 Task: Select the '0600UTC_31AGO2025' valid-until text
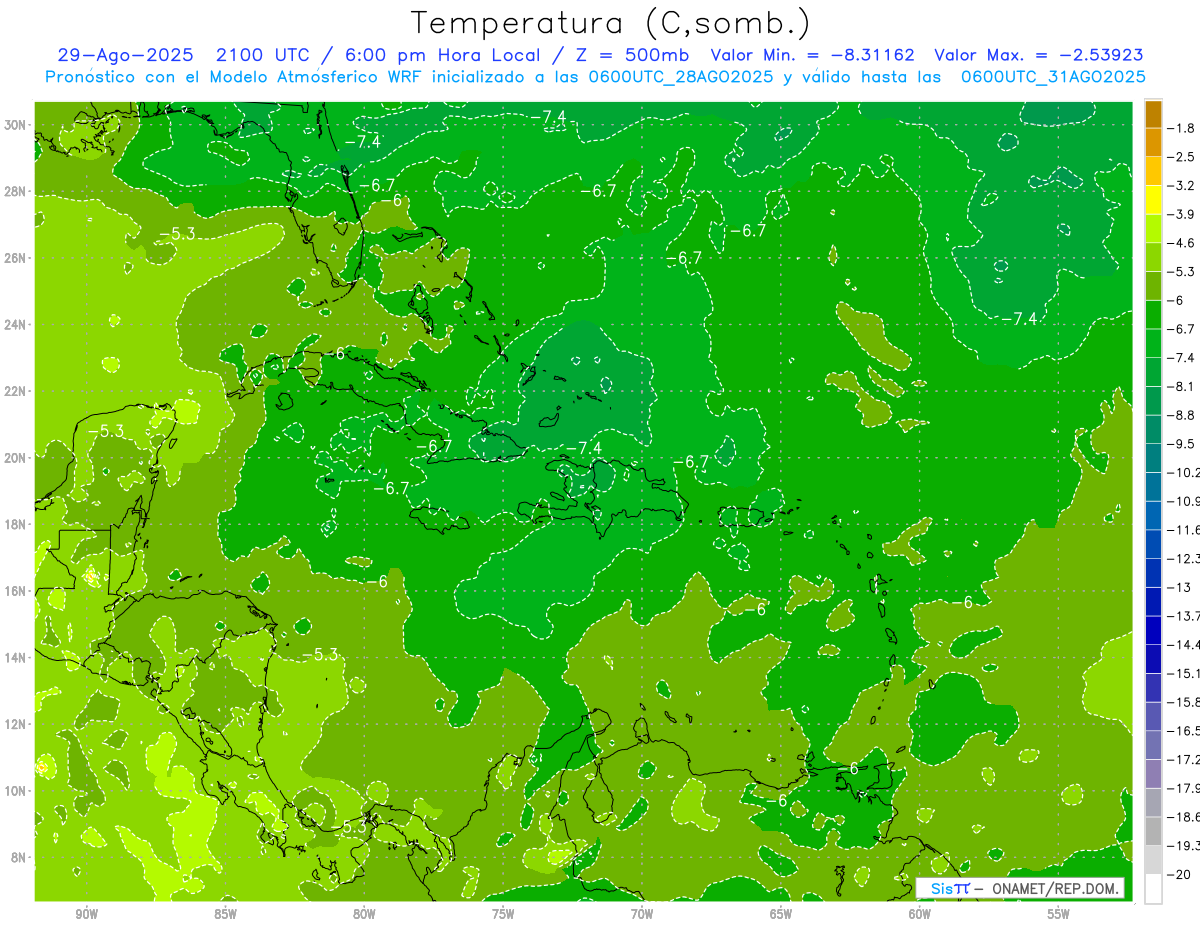[1053, 76]
